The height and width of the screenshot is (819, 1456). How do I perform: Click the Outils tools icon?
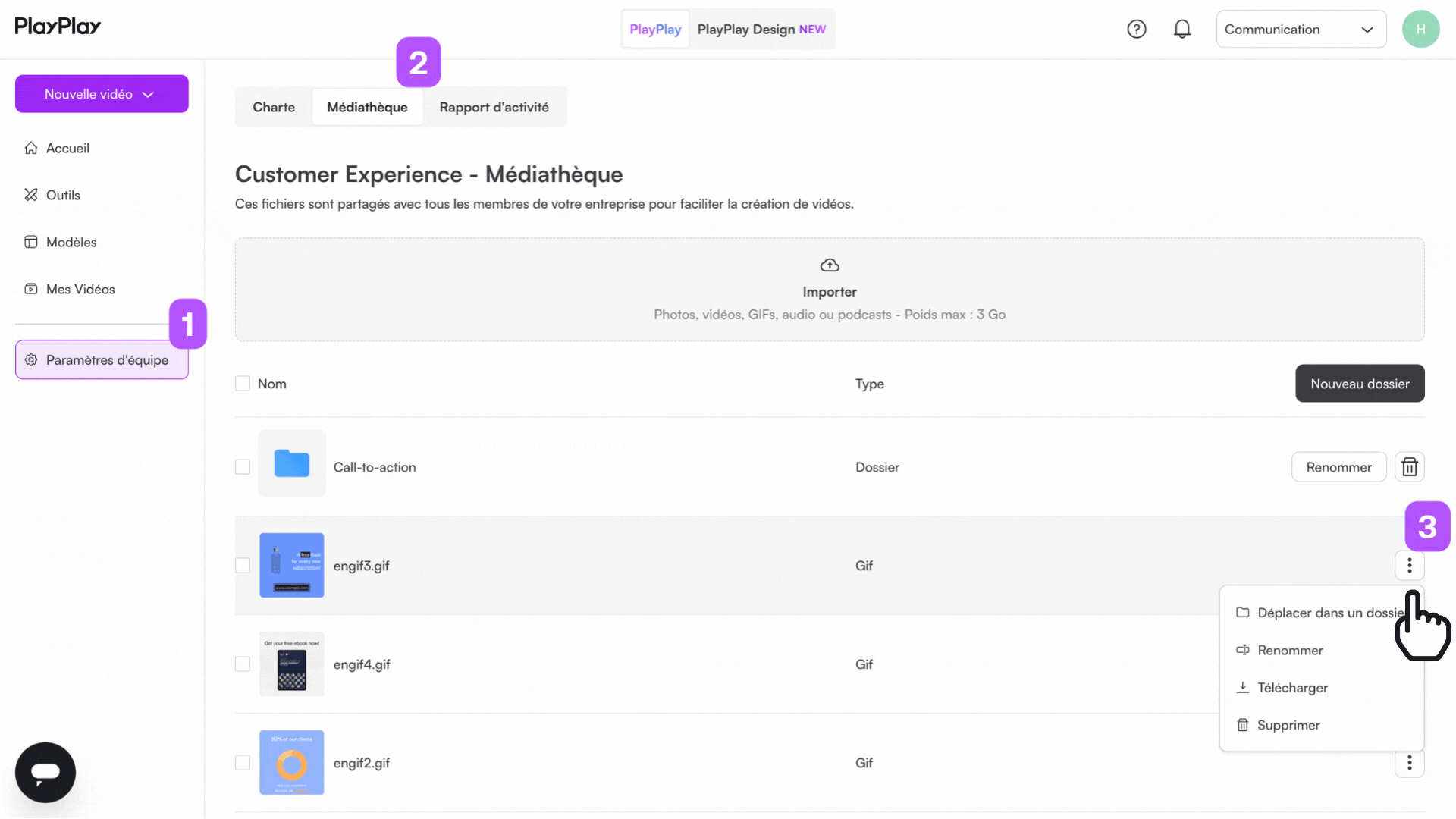pos(31,195)
